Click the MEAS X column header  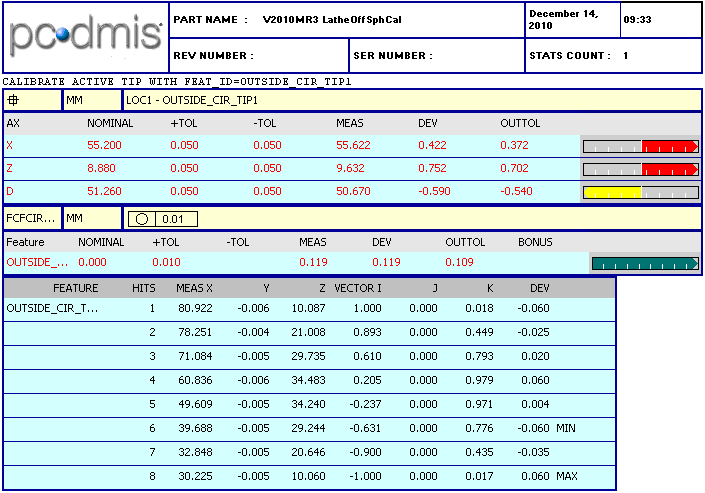[x=195, y=288]
